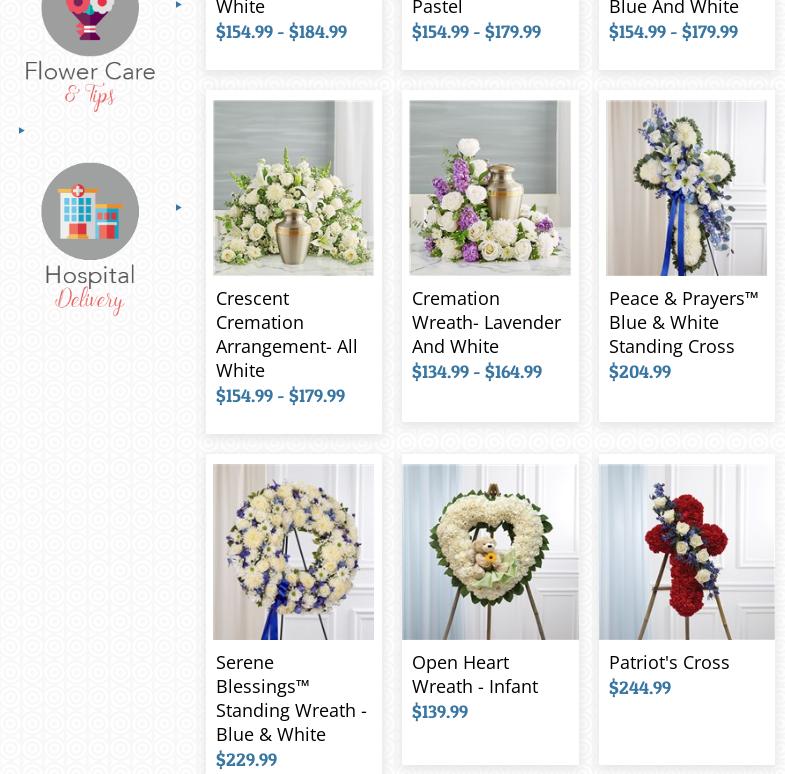Viewport: 785px width, 774px height.
Task: Open Hospital Delivery text link
Action: point(90,290)
